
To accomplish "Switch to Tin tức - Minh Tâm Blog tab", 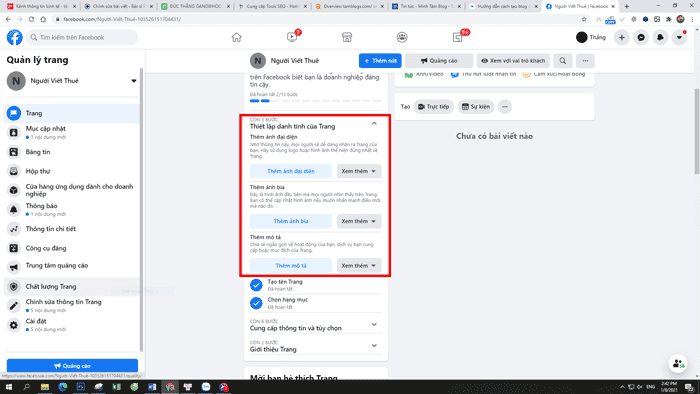I will pos(426,6).
